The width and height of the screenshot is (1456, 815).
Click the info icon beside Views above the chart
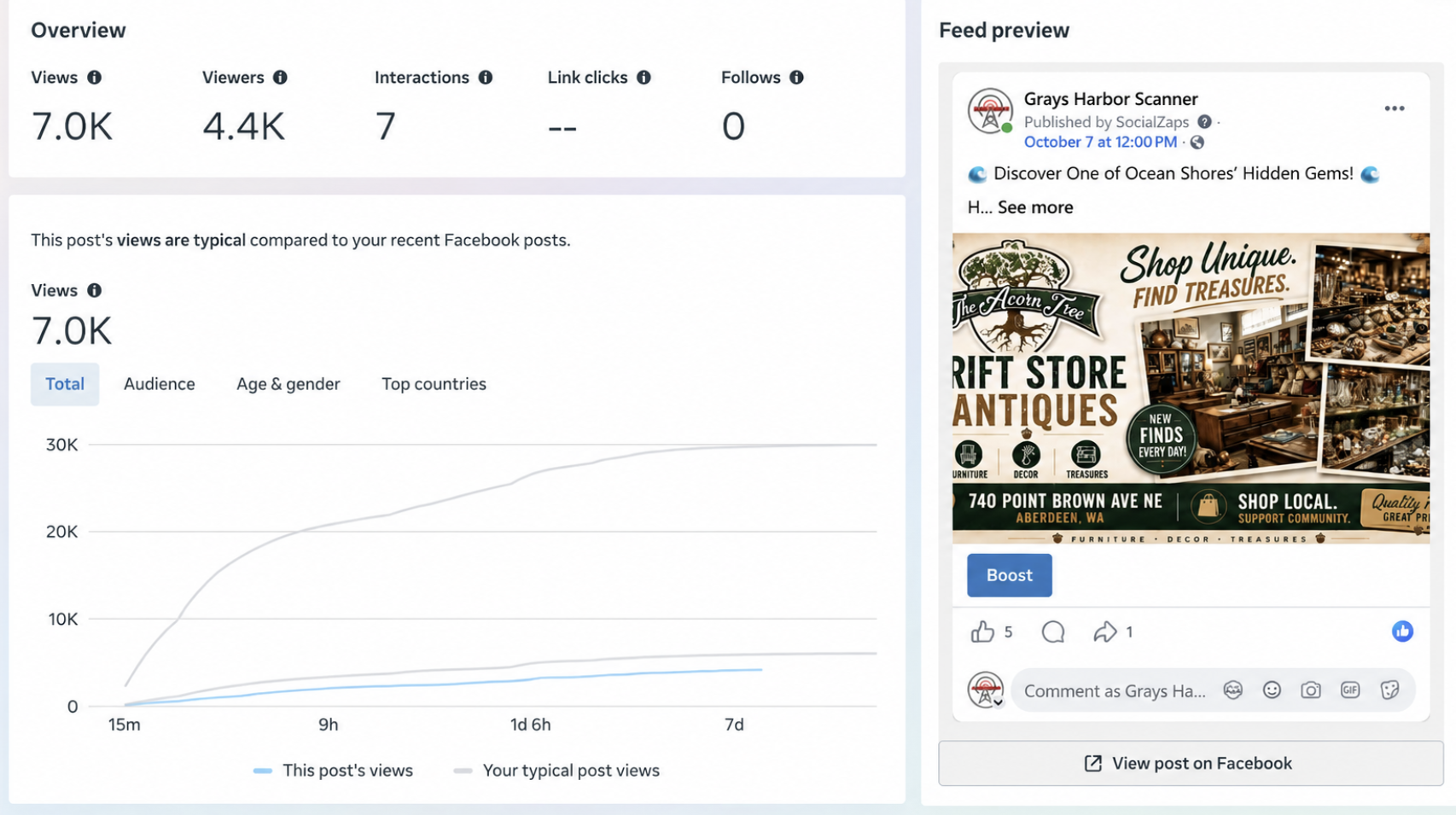pos(94,290)
